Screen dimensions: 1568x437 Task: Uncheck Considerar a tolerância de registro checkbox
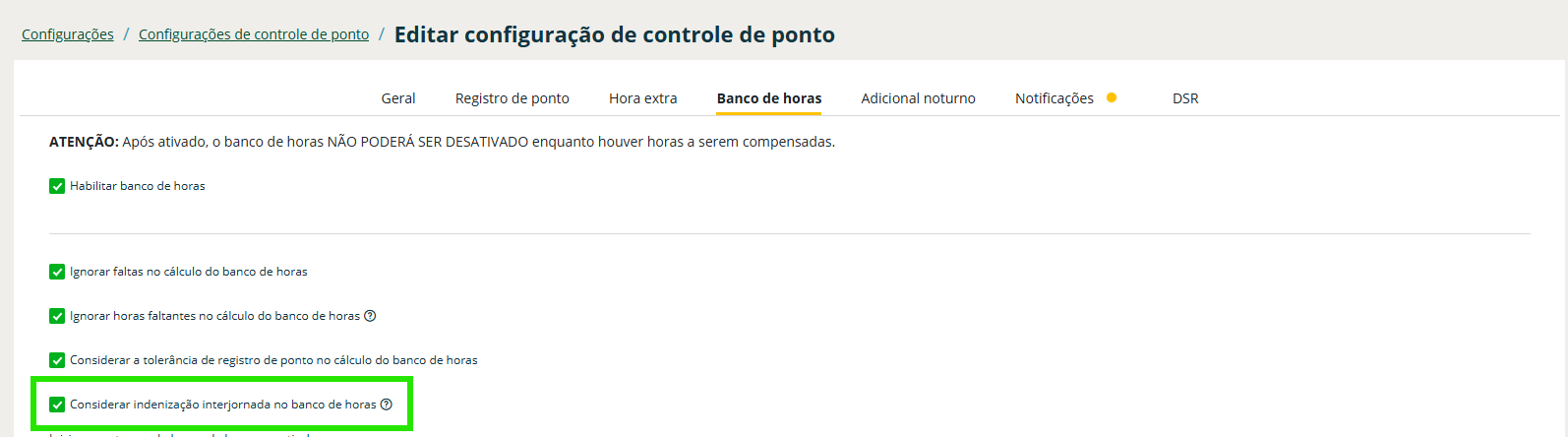tap(57, 360)
